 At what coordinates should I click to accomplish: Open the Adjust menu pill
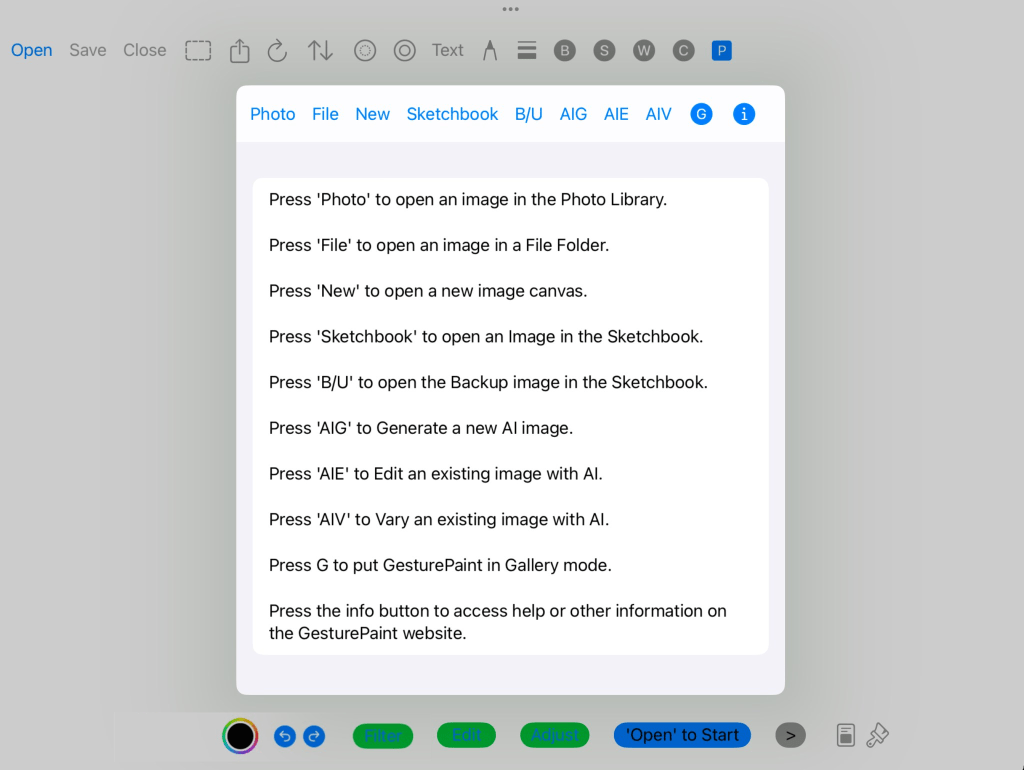pyautogui.click(x=555, y=736)
